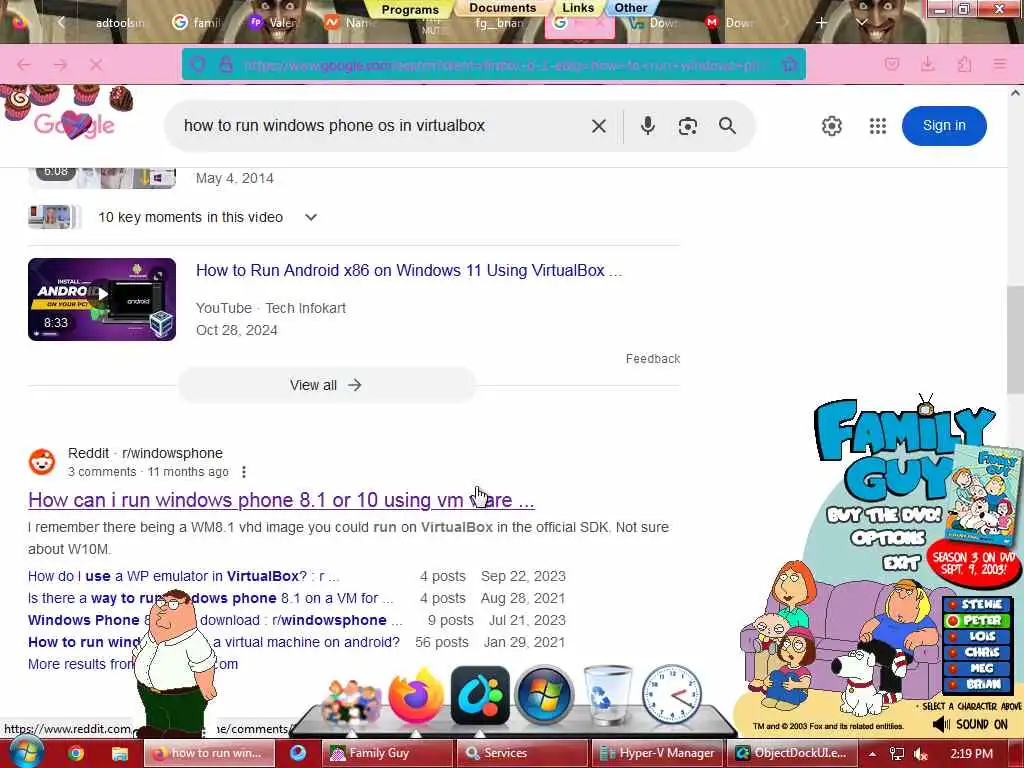Clear the search box with the X icon
The width and height of the screenshot is (1024, 768).
598,126
